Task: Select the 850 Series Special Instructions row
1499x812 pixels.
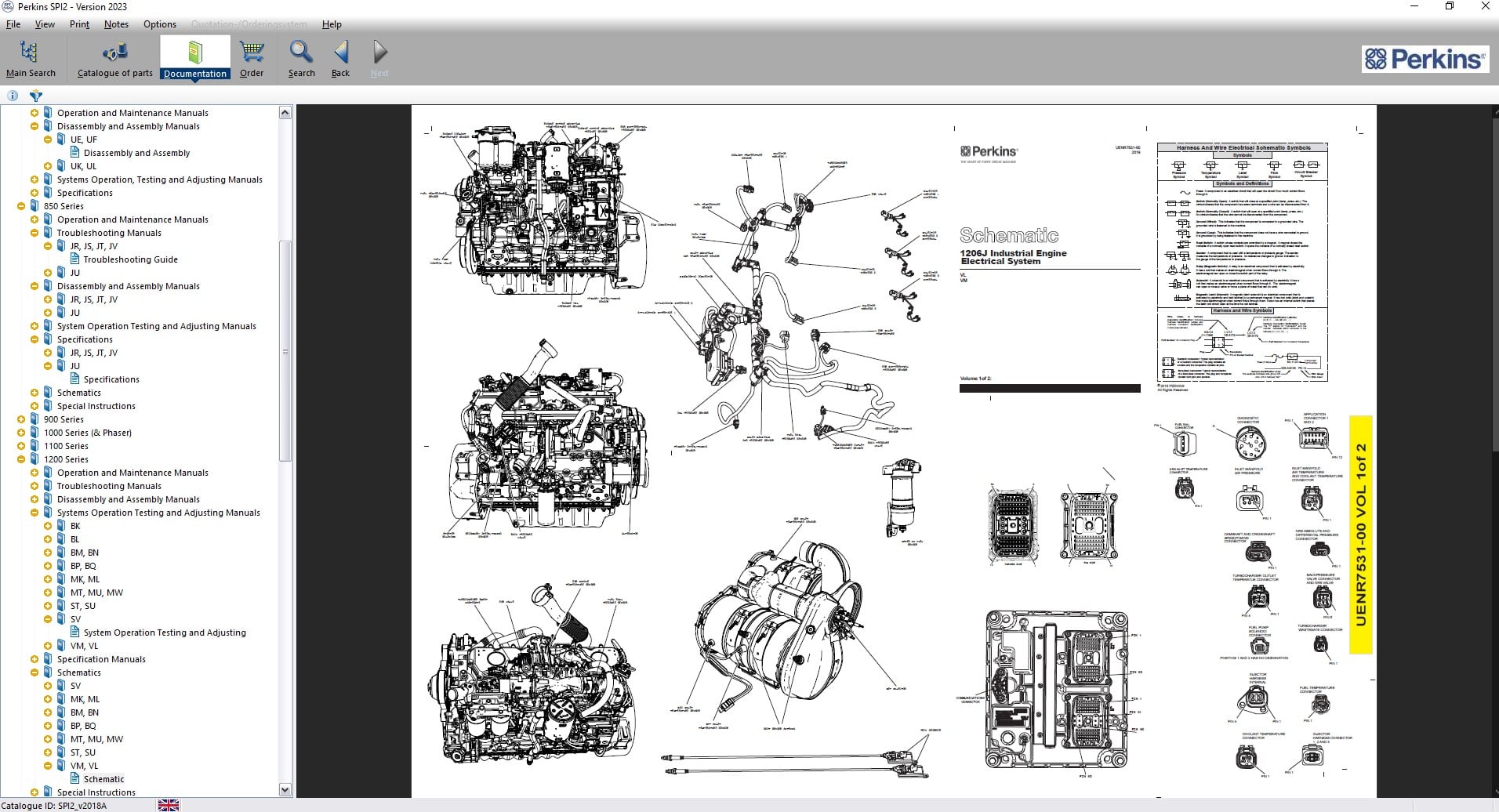Action: click(96, 406)
